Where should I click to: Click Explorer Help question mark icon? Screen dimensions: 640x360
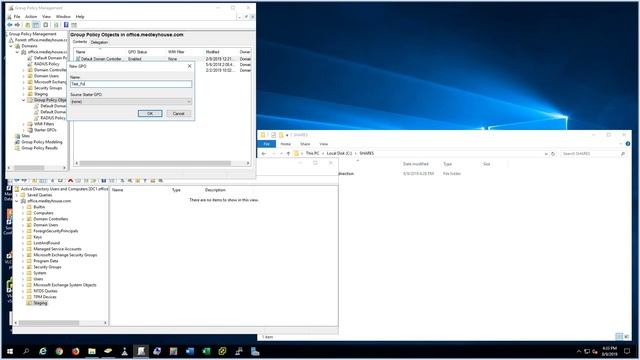click(628, 144)
